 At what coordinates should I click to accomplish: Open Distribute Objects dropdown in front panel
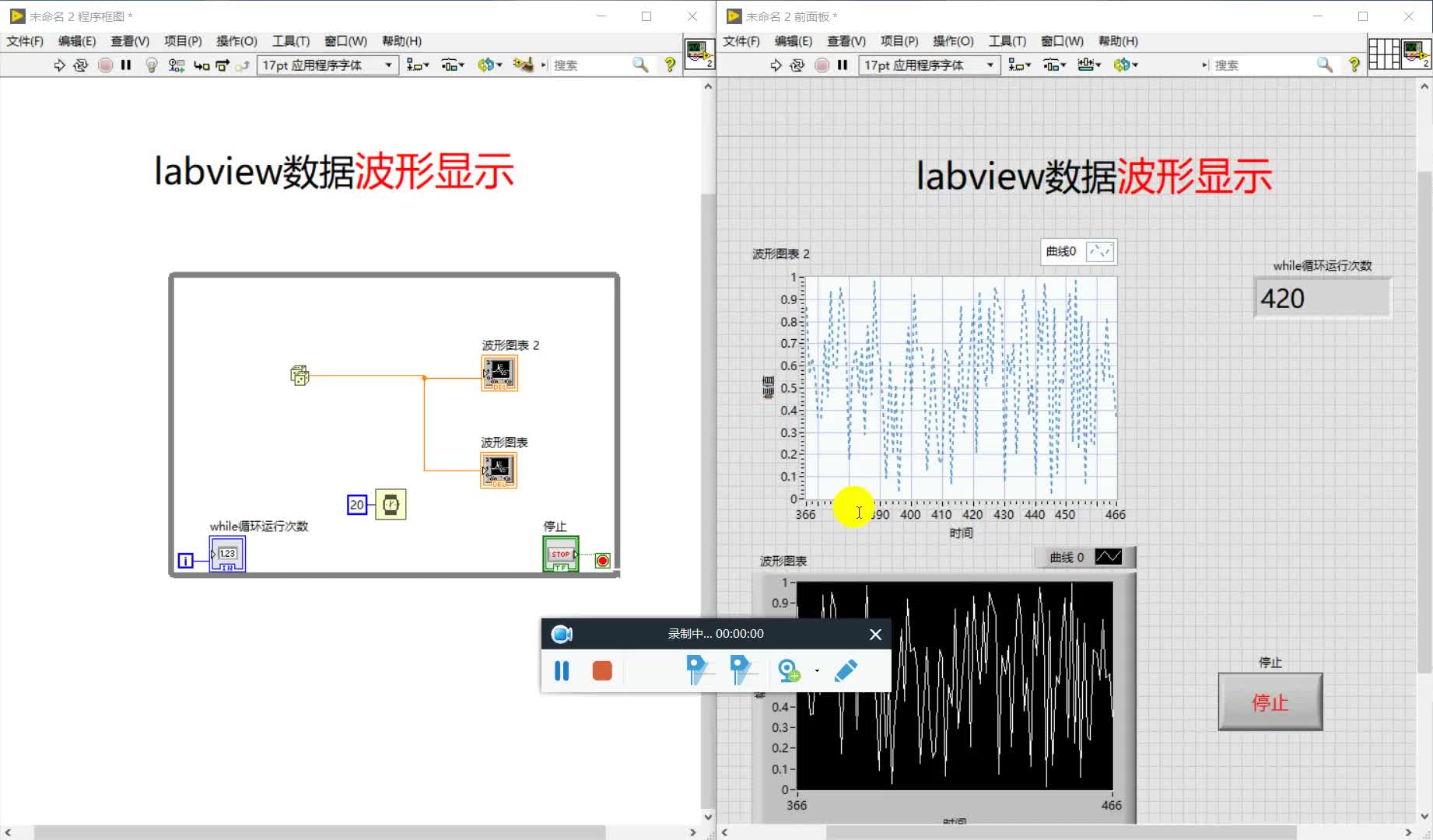tap(1054, 65)
